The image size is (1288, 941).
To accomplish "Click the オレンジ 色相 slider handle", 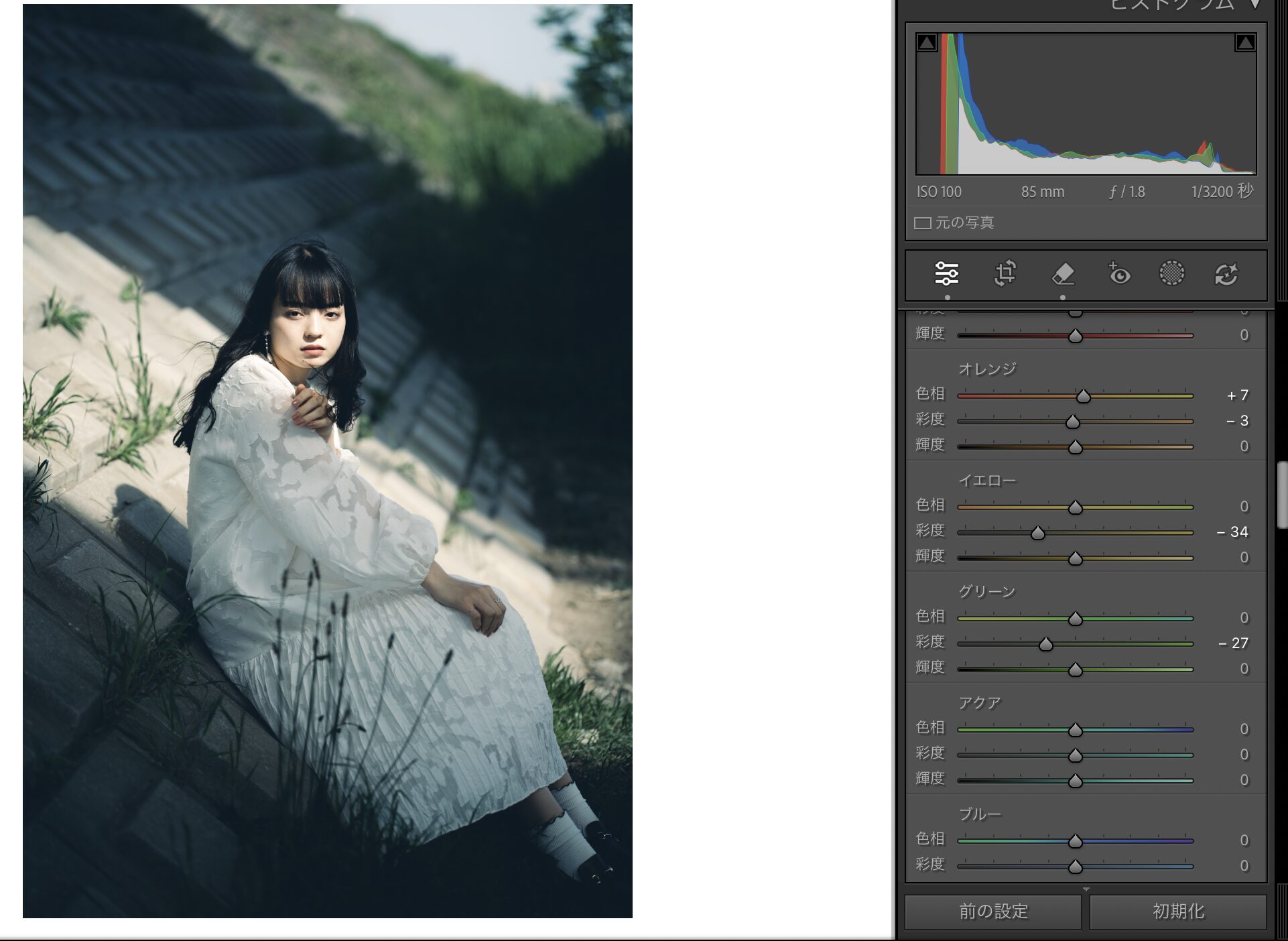I will pos(1083,396).
